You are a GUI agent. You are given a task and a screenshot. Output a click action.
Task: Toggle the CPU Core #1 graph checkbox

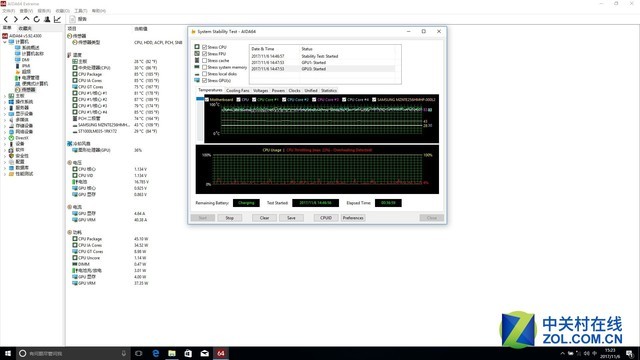254,100
